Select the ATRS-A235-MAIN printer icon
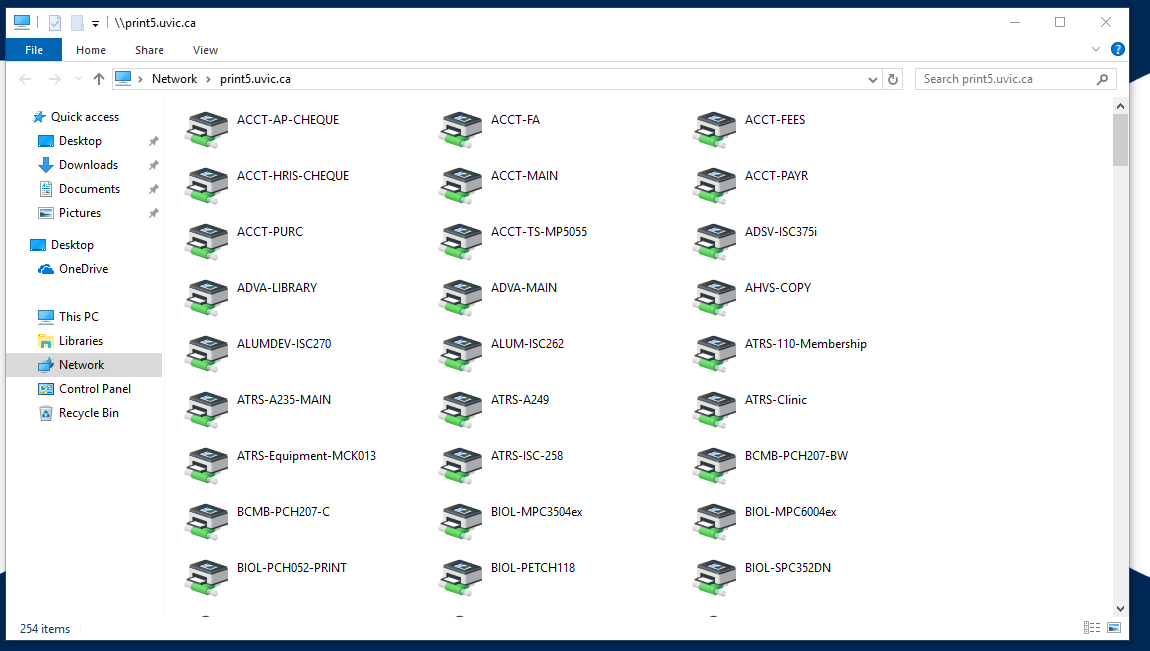 click(206, 409)
